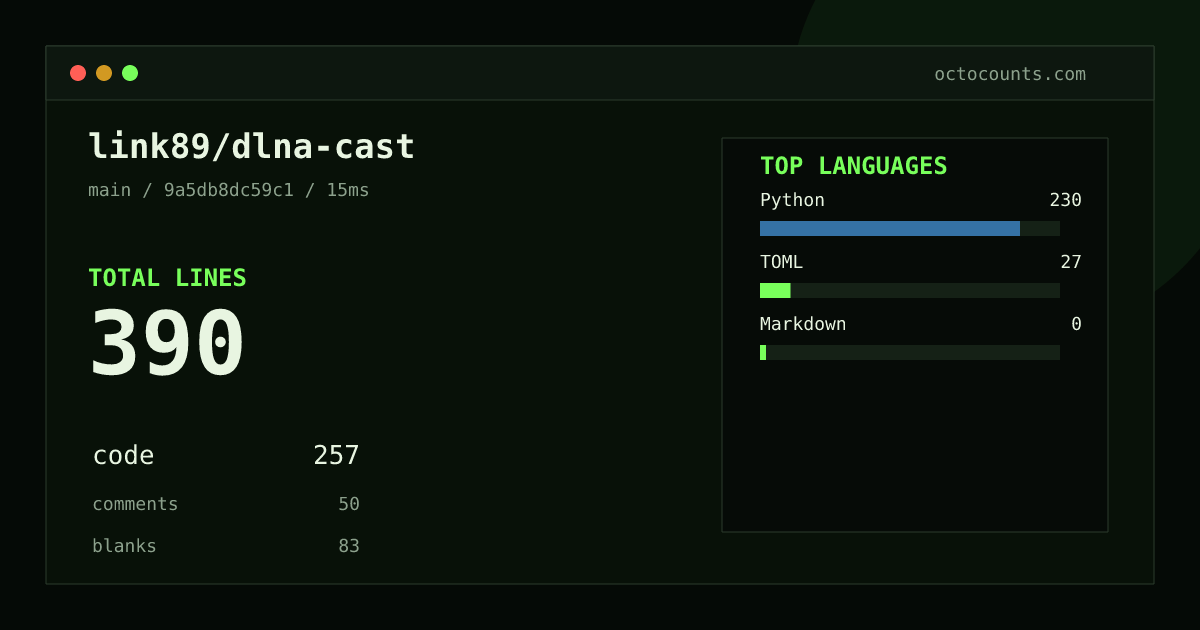Click the TOTAL LINES heading
The image size is (1200, 630).
tap(167, 278)
